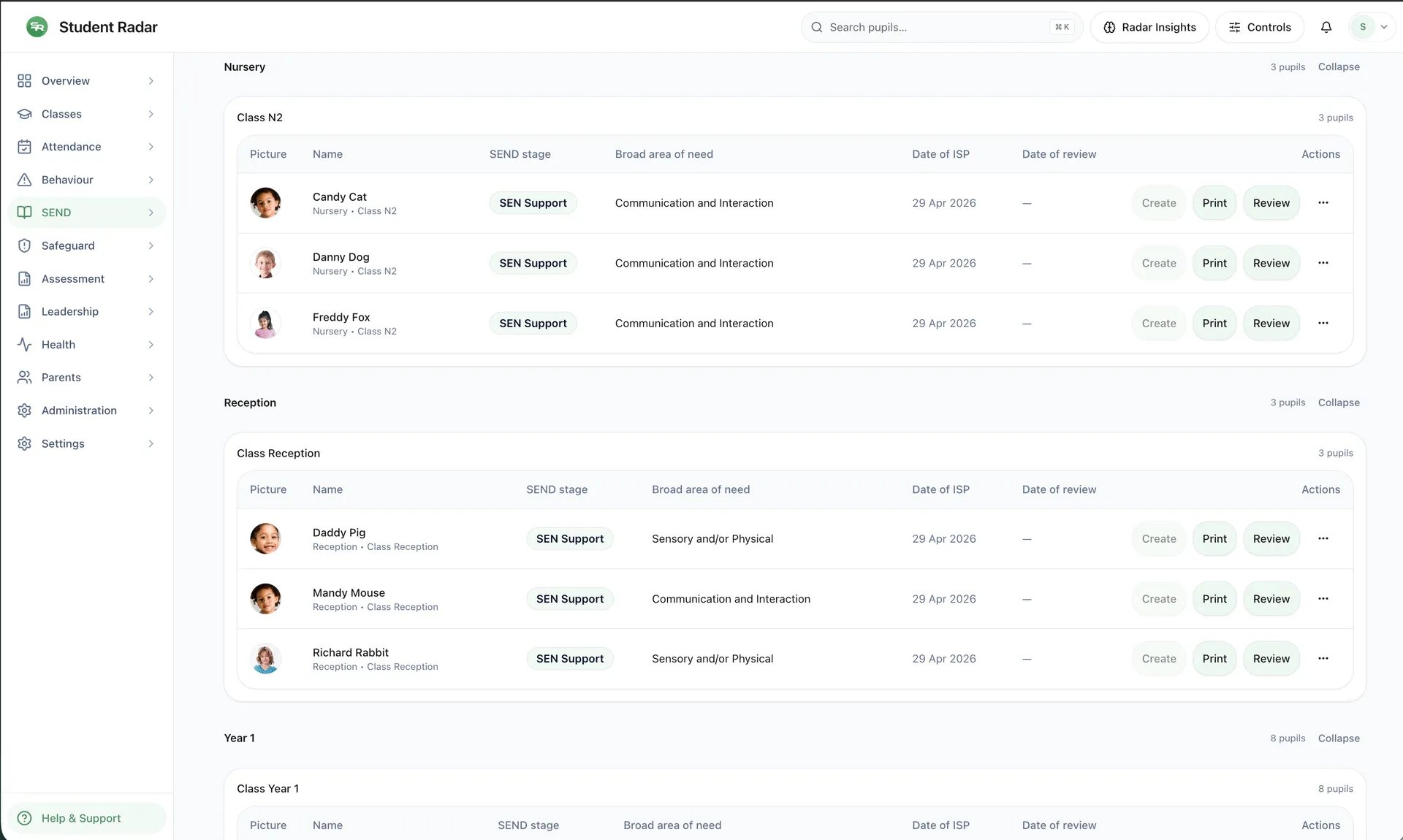Expand the Behaviour chevron

151,180
